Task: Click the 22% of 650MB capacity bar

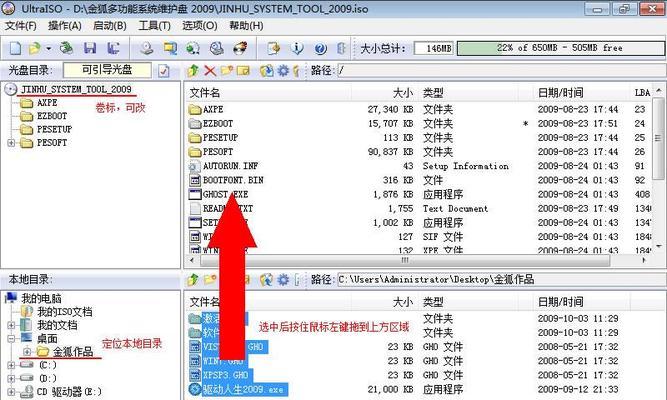Action: (560, 48)
